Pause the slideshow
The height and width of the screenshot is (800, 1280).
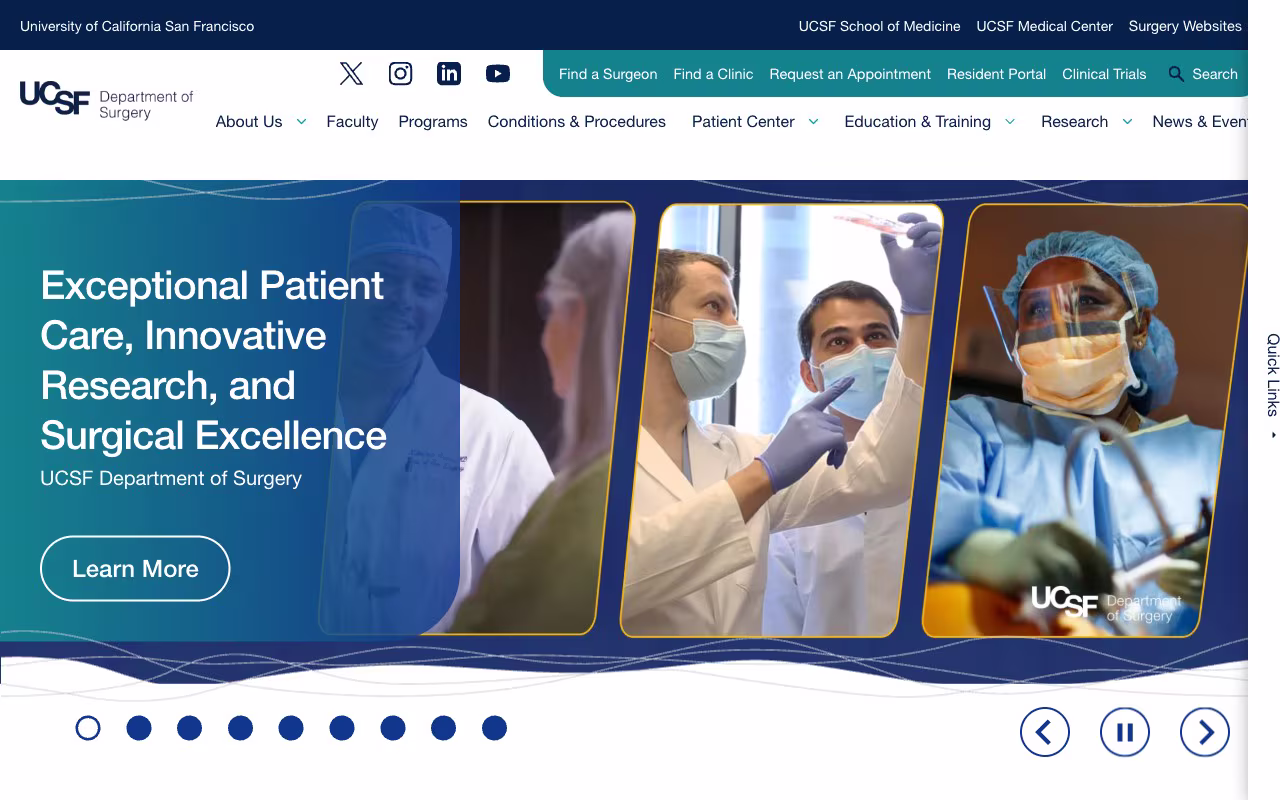[1125, 732]
